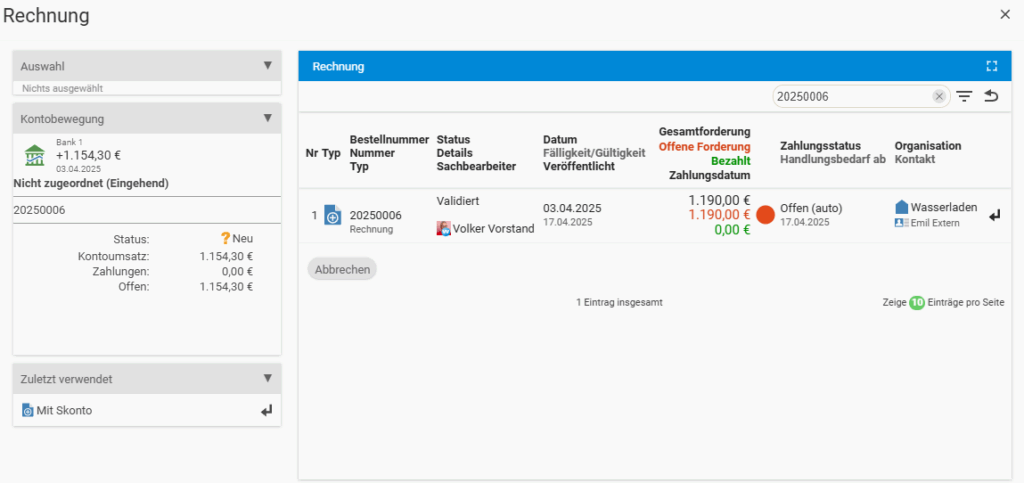This screenshot has height=483, width=1024.
Task: Sort by Status column header
Action: 453,140
